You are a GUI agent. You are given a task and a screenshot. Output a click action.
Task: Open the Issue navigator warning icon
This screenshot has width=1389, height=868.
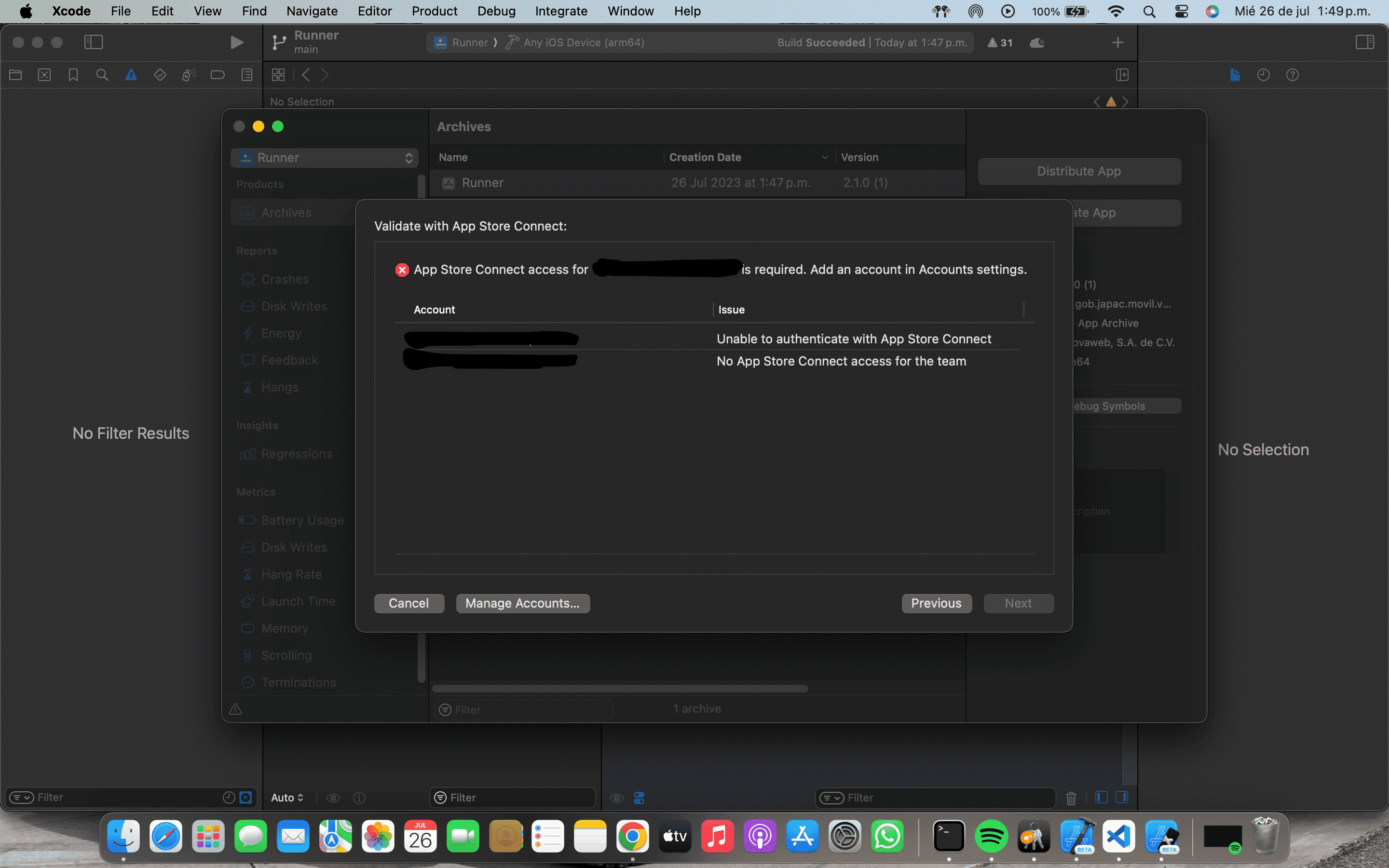131,75
